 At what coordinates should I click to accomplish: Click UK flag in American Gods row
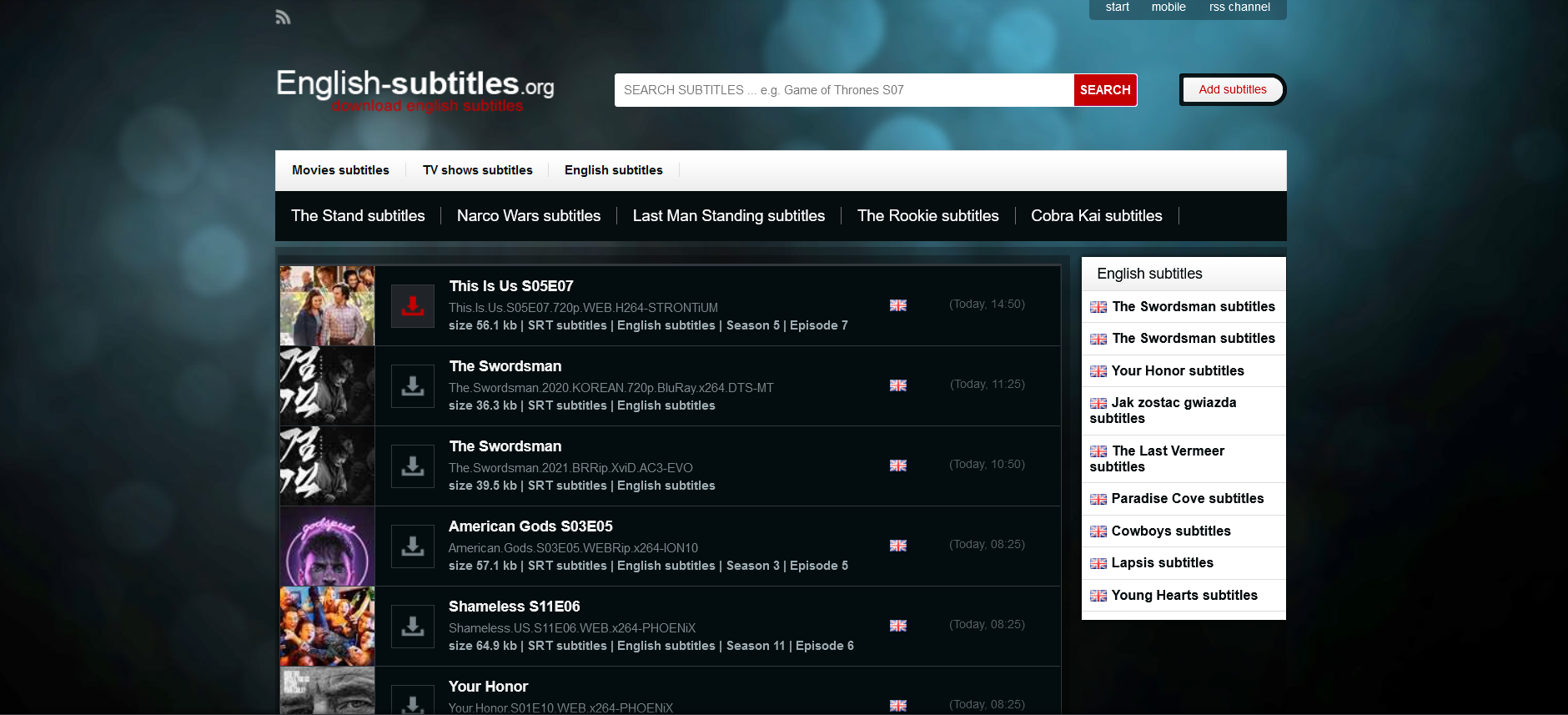898,546
